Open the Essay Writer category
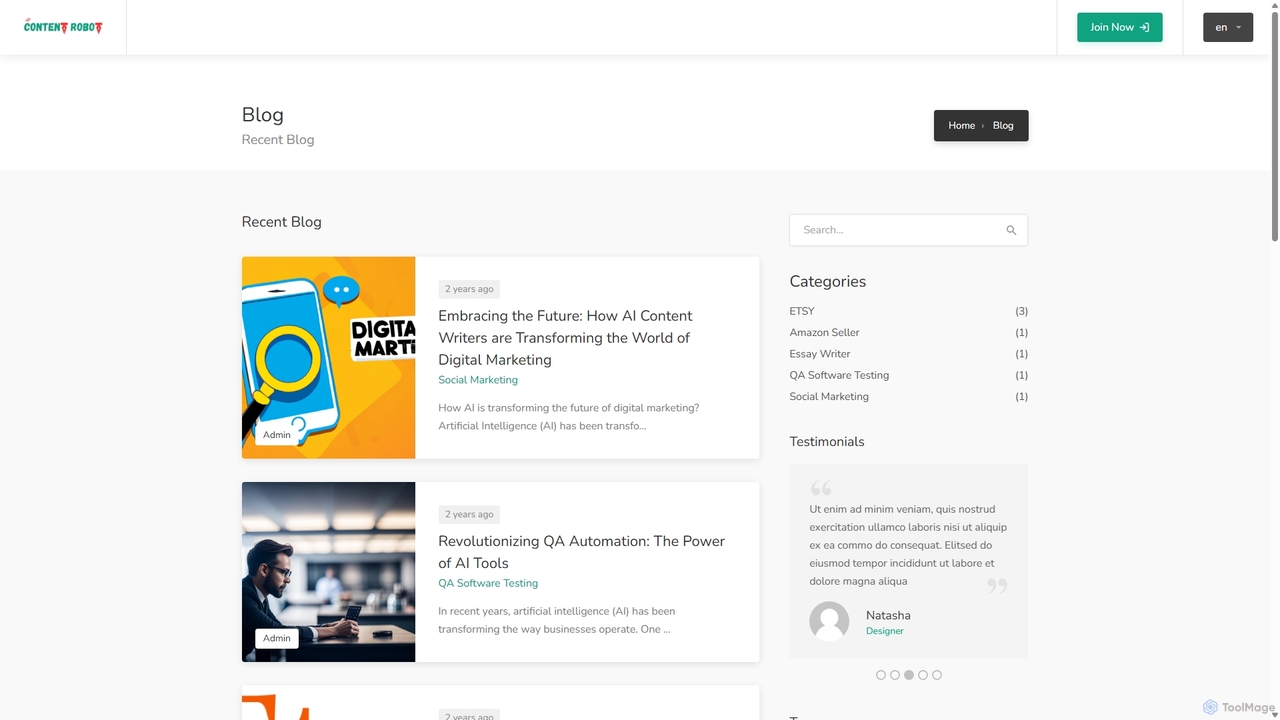The width and height of the screenshot is (1280, 720). tap(820, 354)
